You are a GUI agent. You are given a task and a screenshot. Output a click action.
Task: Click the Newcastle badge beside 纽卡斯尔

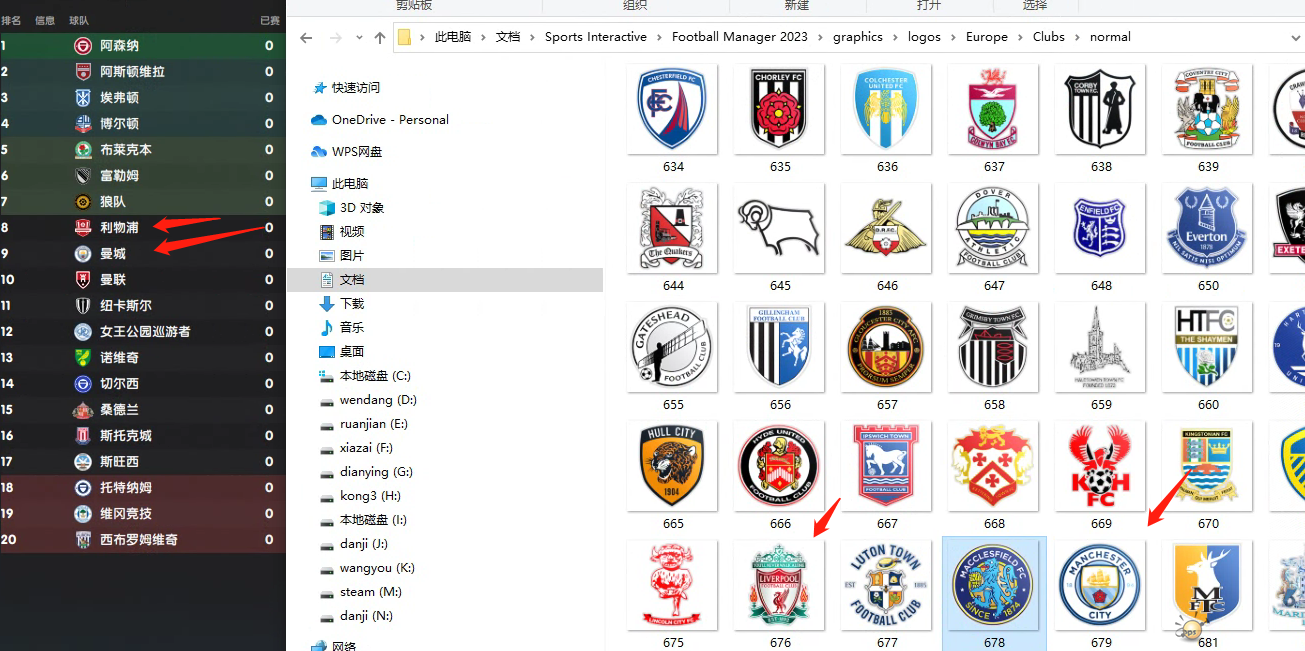point(83,306)
